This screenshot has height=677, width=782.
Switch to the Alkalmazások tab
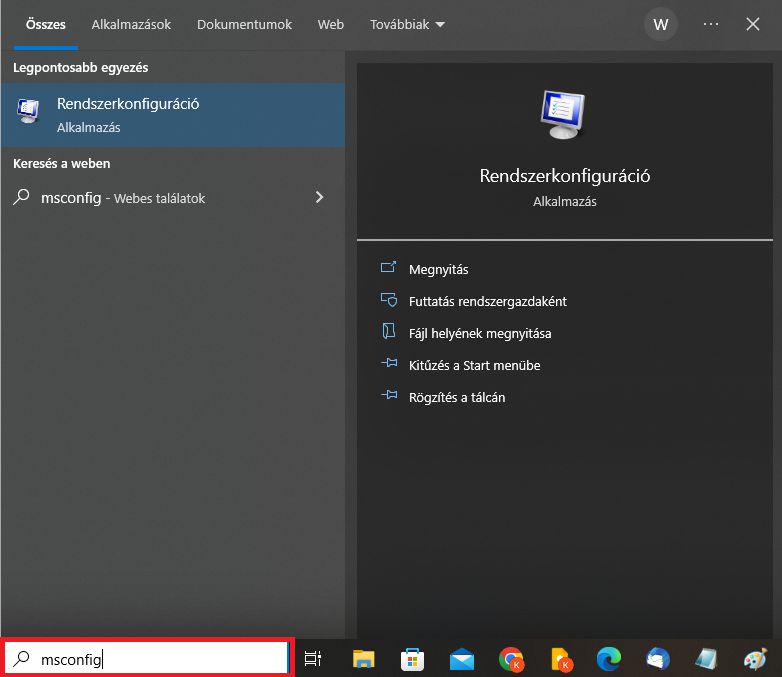(131, 24)
